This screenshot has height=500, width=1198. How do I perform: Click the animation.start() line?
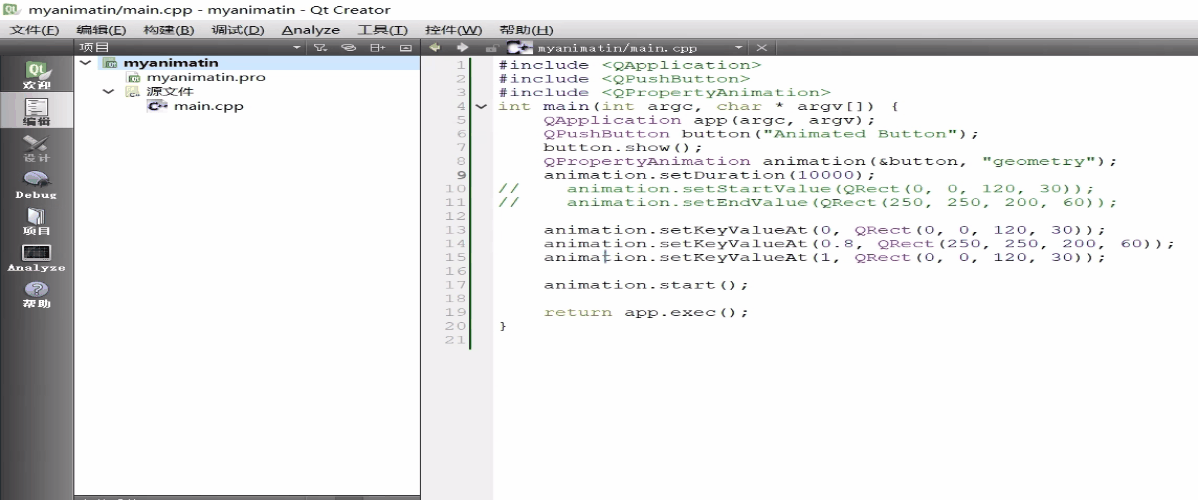(x=646, y=285)
